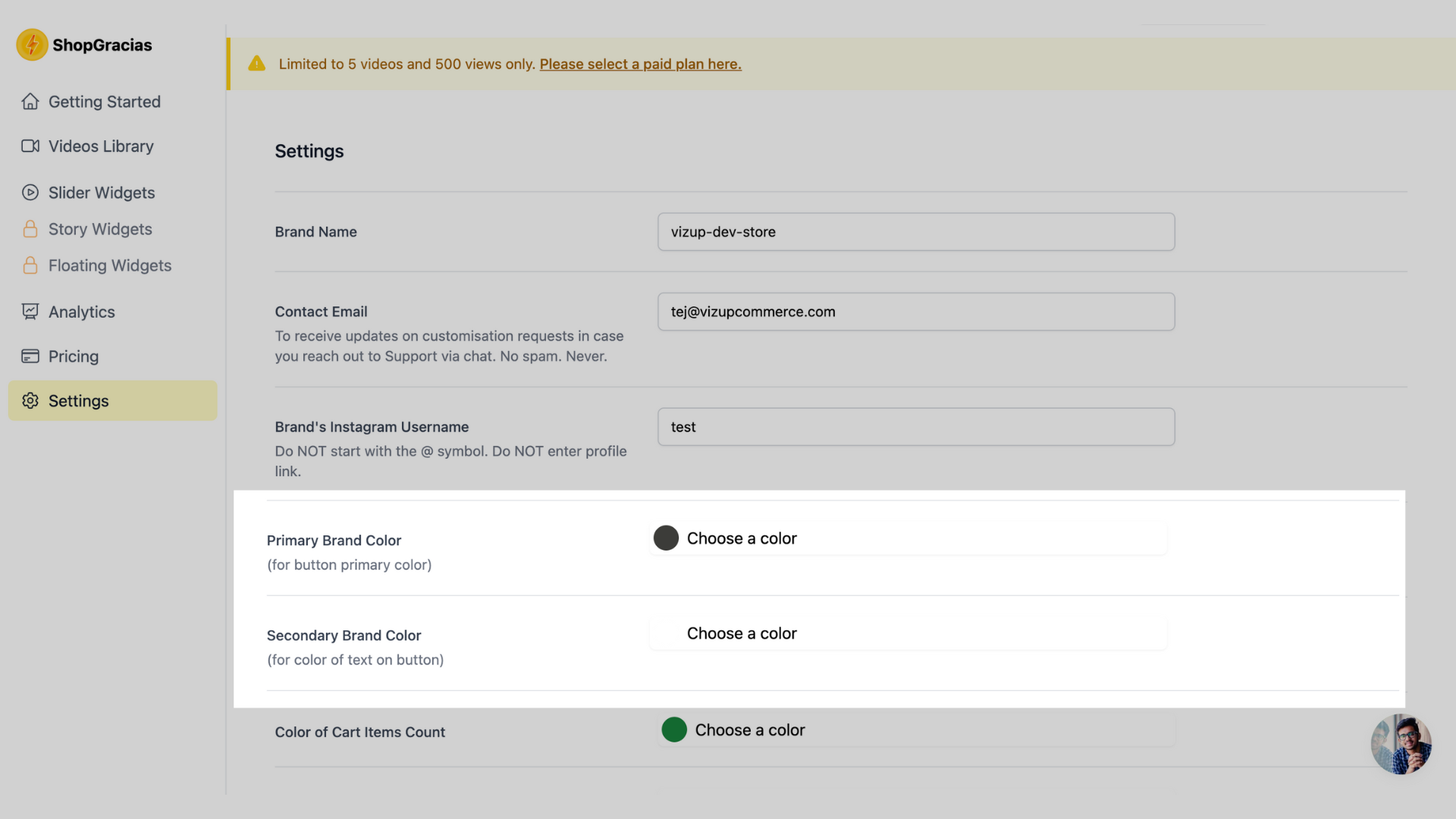Open the Pricing page
Screen dimensions: 1456x819
(73, 356)
